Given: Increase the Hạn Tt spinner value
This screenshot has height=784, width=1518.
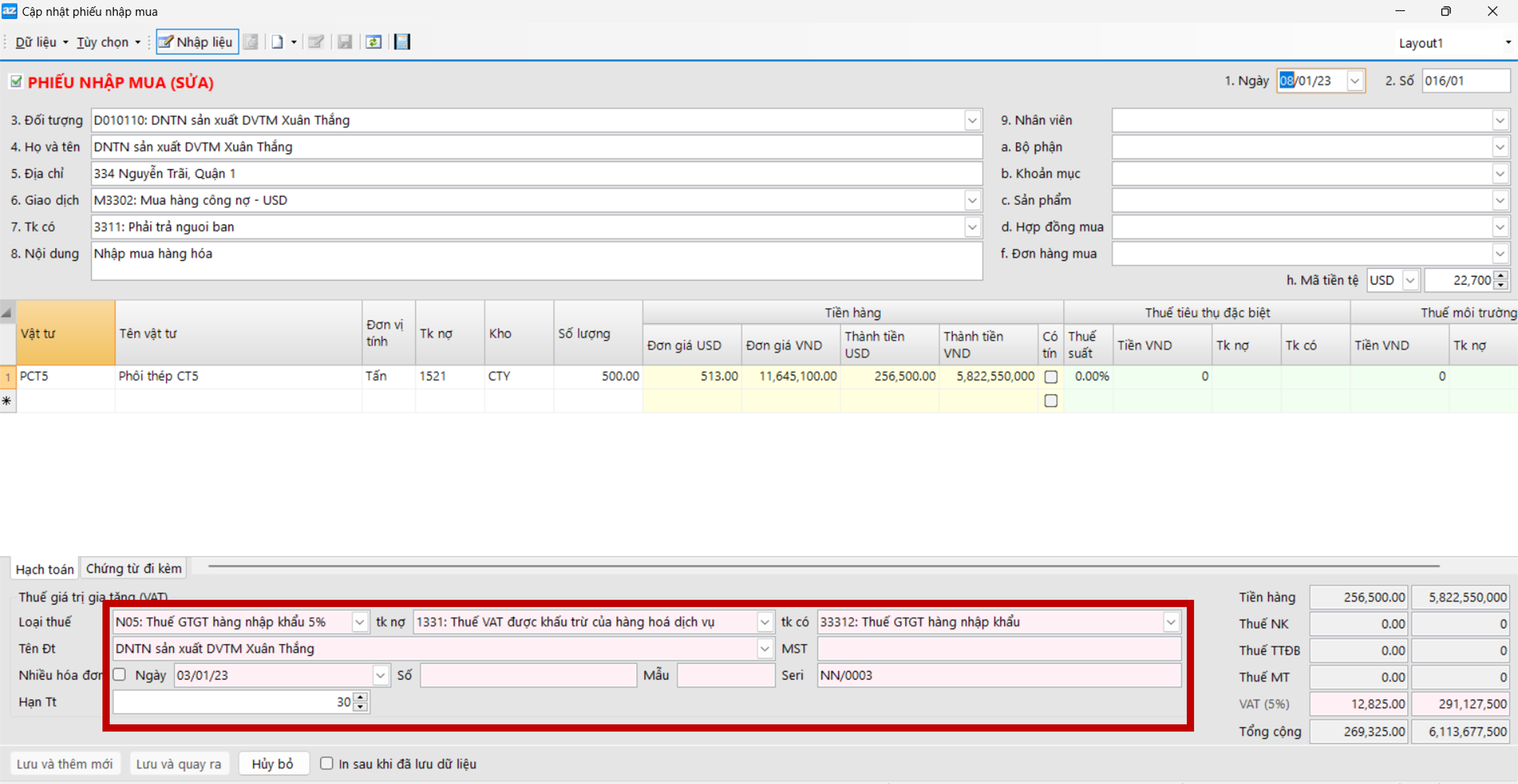Looking at the screenshot, I should pos(361,697).
